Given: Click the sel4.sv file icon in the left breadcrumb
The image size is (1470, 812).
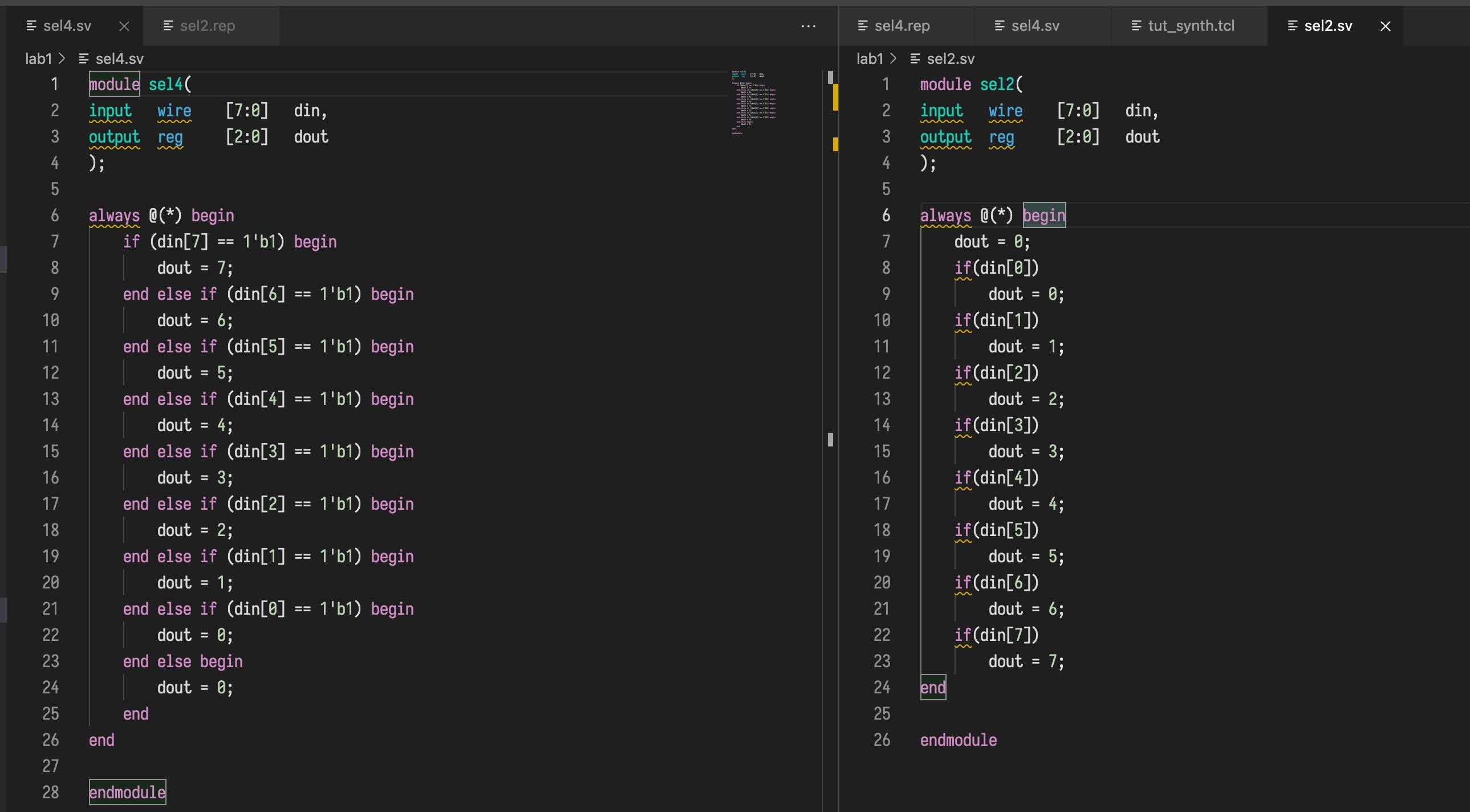Looking at the screenshot, I should 84,58.
